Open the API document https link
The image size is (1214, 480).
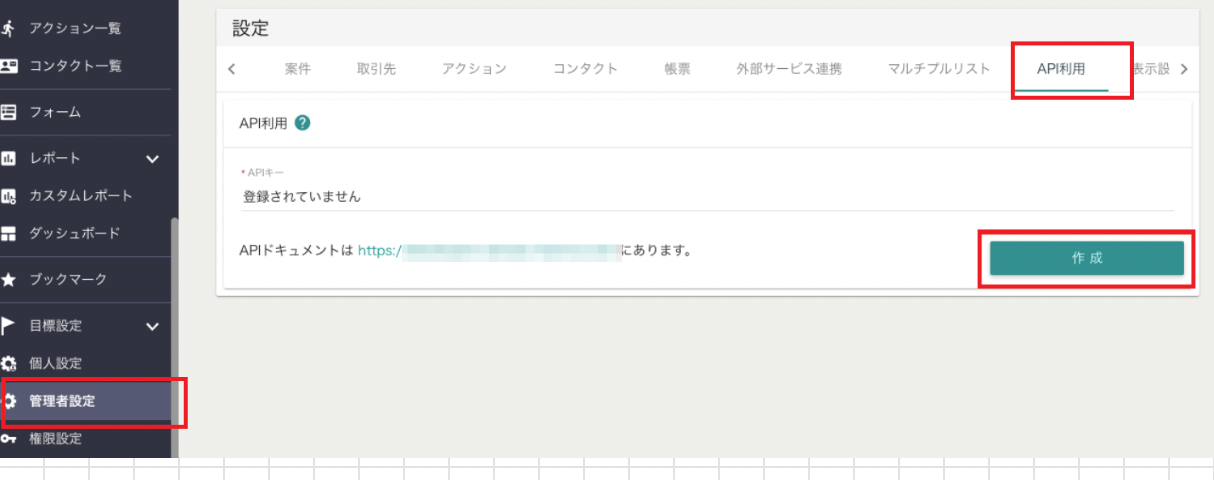[488, 251]
